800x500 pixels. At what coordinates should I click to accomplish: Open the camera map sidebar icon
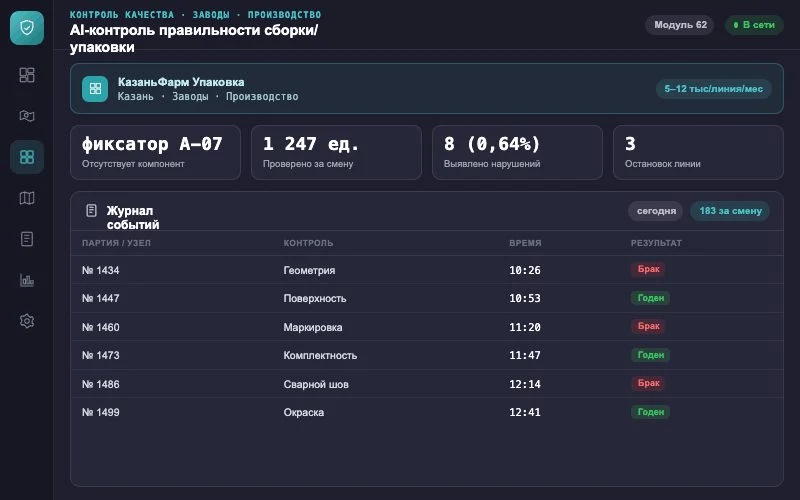(x=27, y=116)
